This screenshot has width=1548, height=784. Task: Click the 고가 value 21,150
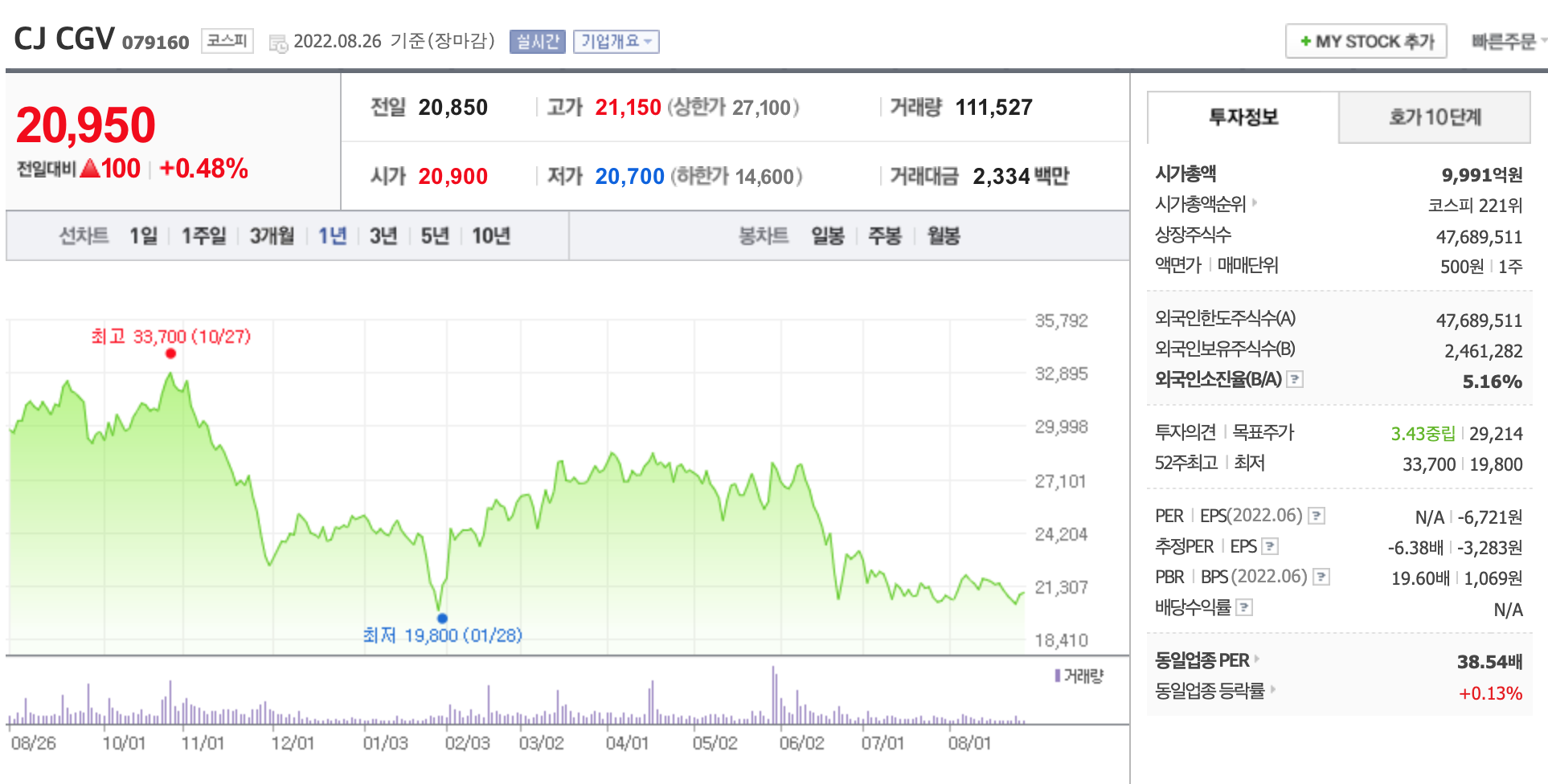click(628, 107)
